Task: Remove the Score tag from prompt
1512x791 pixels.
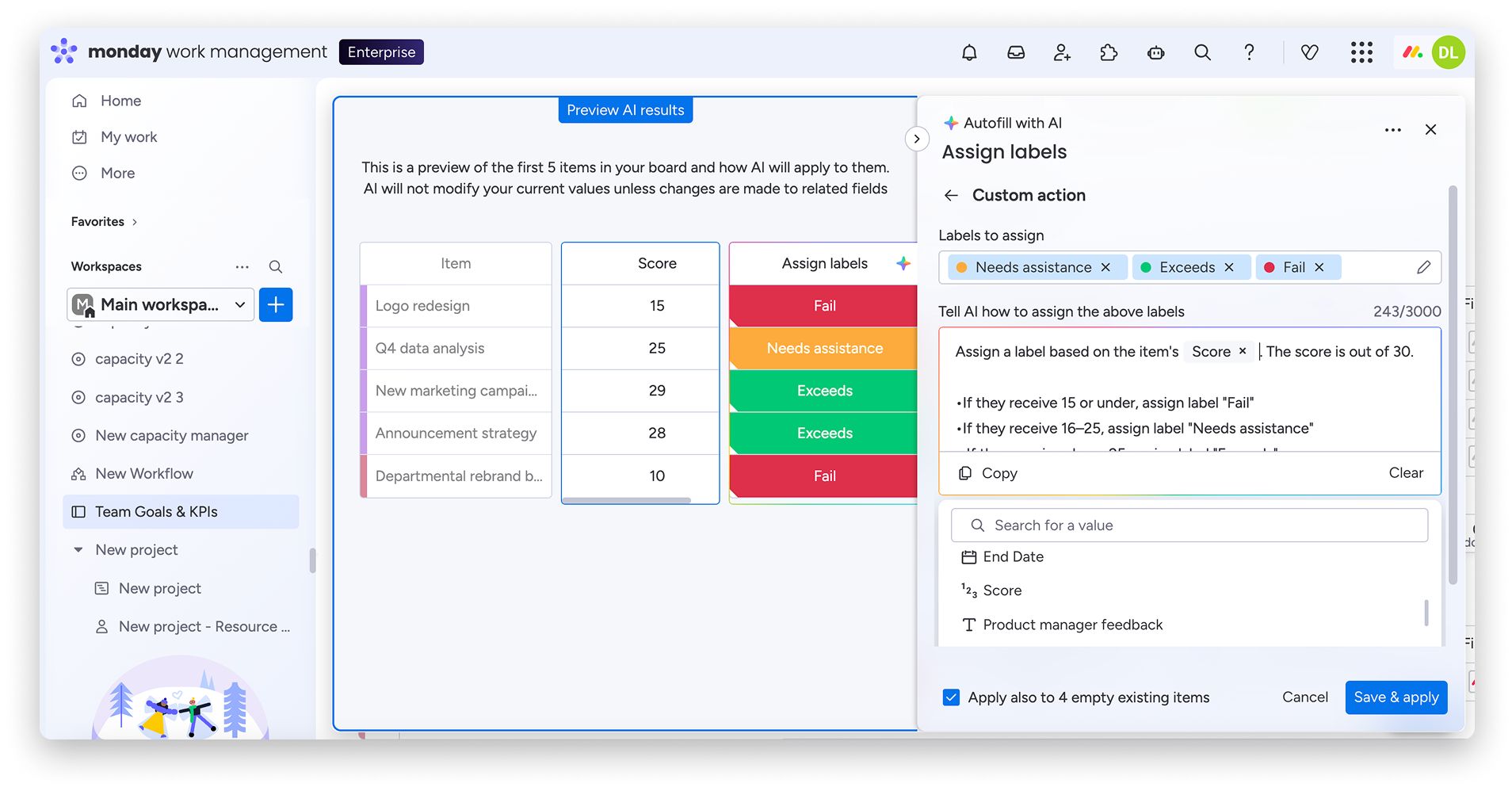Action: 1243,351
